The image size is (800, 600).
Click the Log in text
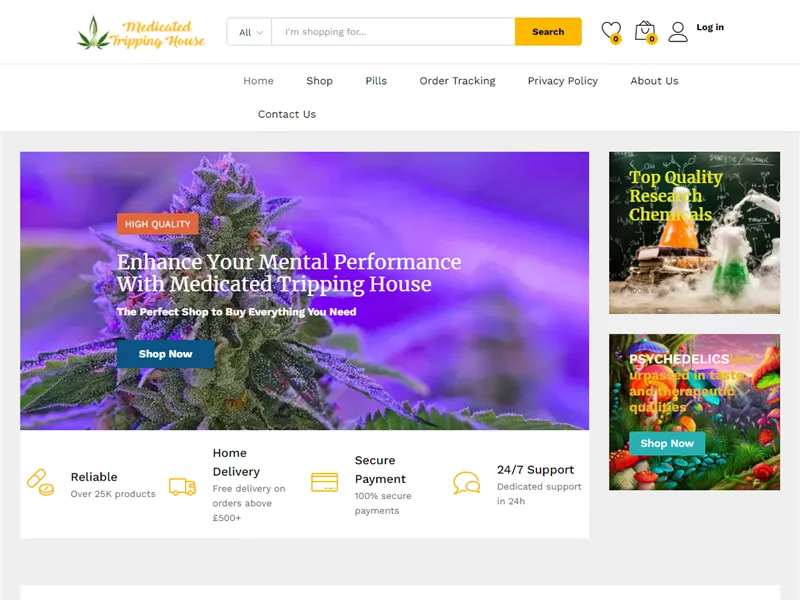pyautogui.click(x=710, y=27)
